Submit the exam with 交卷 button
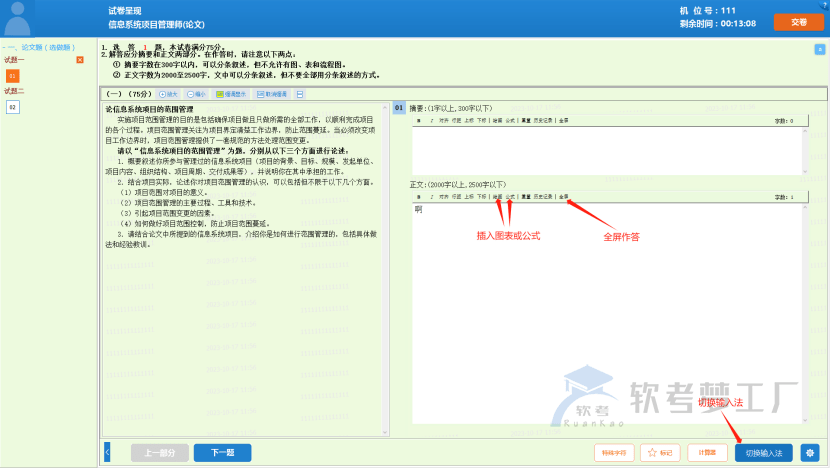Screen dimensions: 830x468 click(797, 21)
